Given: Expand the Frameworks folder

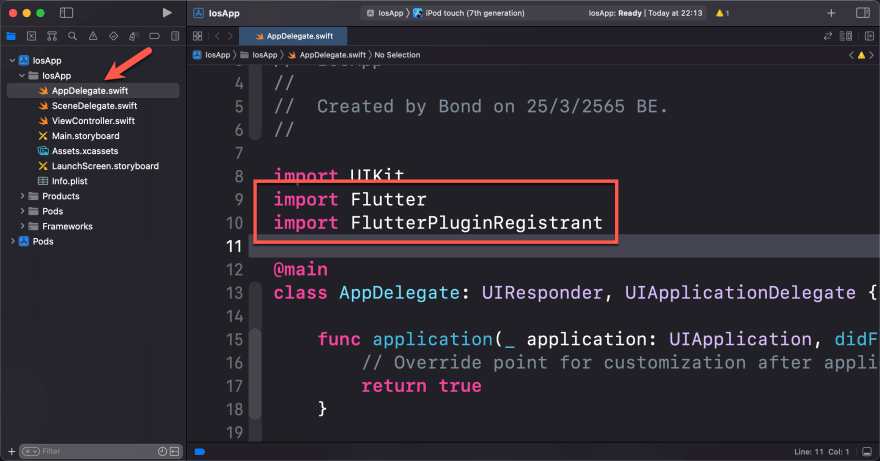Looking at the screenshot, I should point(22,226).
